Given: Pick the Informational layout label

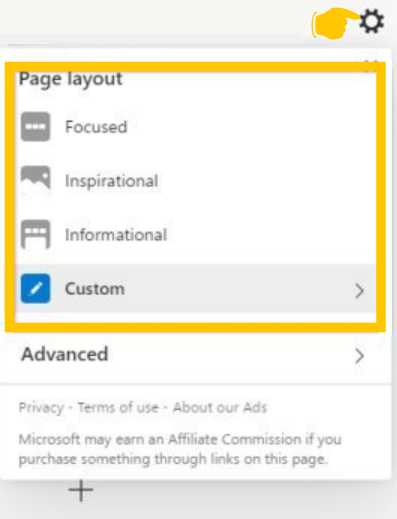Looking at the screenshot, I should 116,235.
